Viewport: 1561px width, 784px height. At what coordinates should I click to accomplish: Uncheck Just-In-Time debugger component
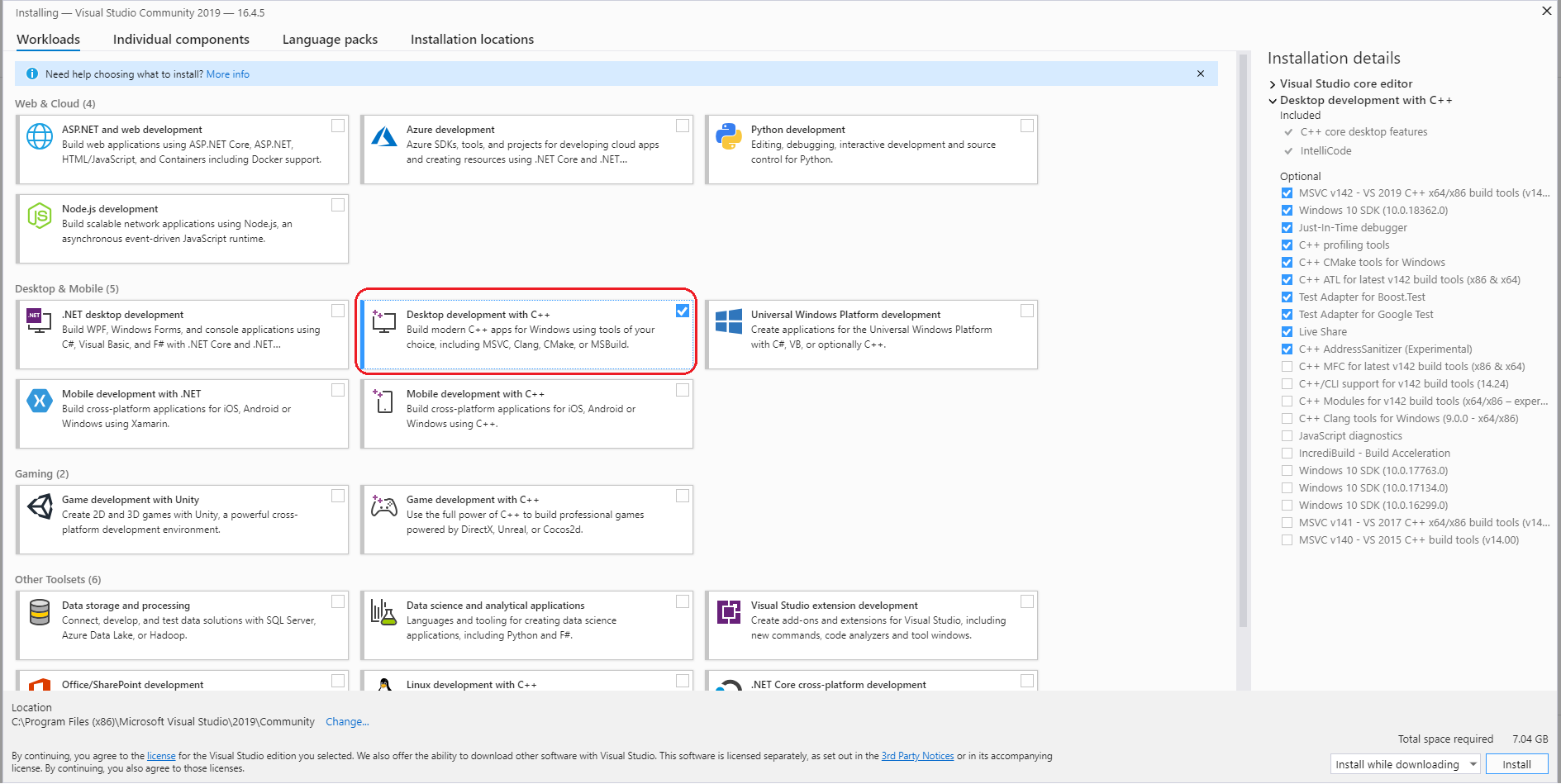coord(1287,228)
